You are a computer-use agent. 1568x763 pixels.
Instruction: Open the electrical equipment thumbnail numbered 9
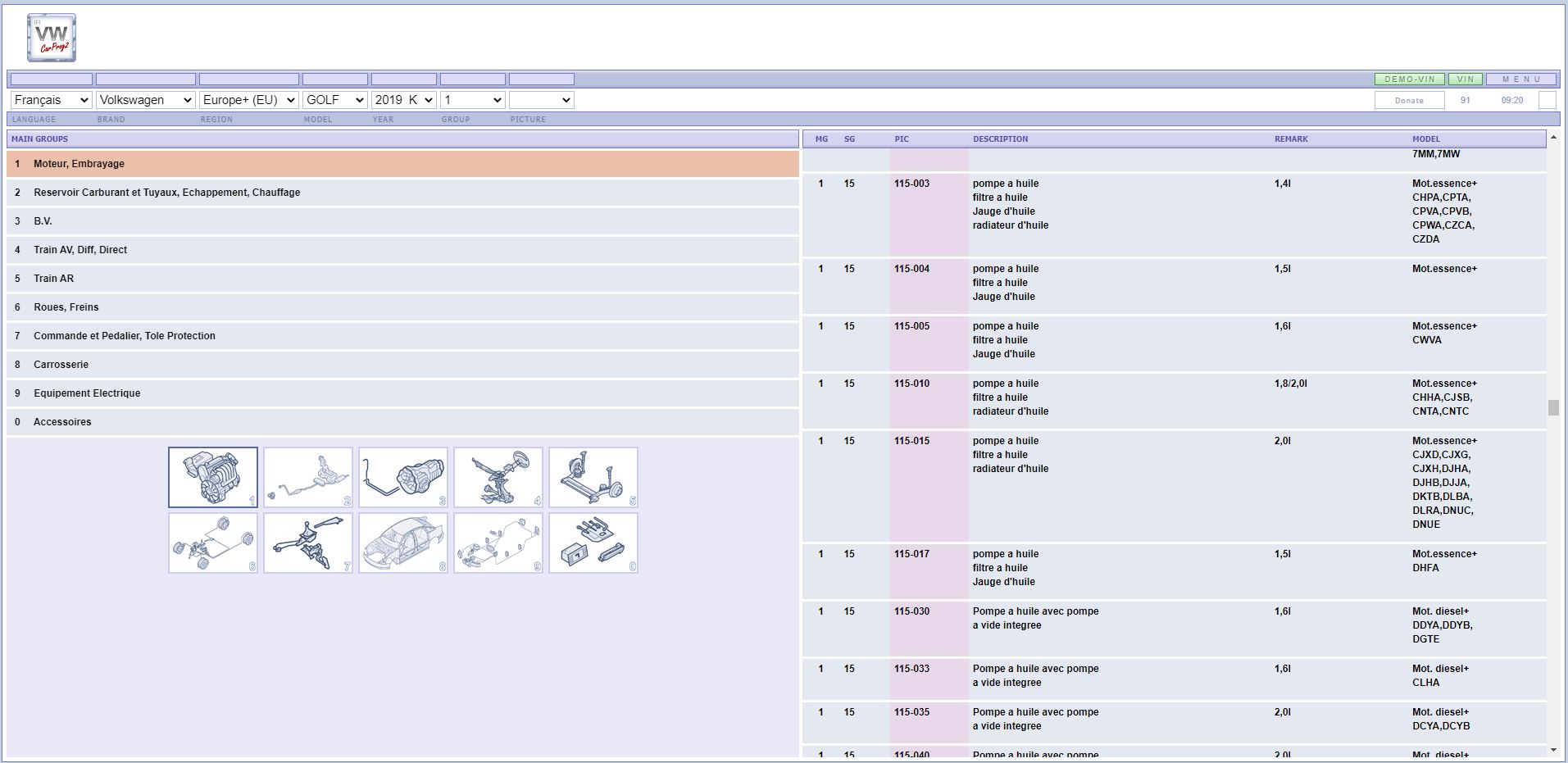click(498, 543)
